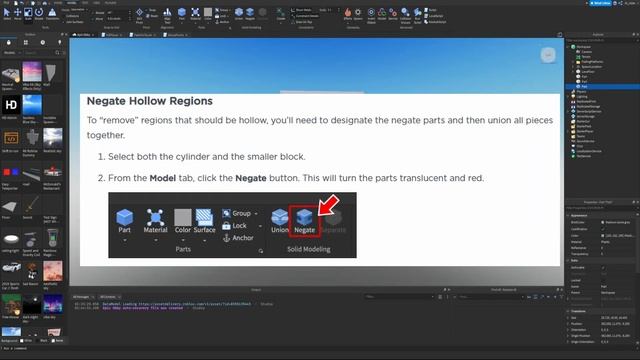This screenshot has width=640, height=360.
Task: Open the dropdown arrow below Part
Action: tap(182, 23)
